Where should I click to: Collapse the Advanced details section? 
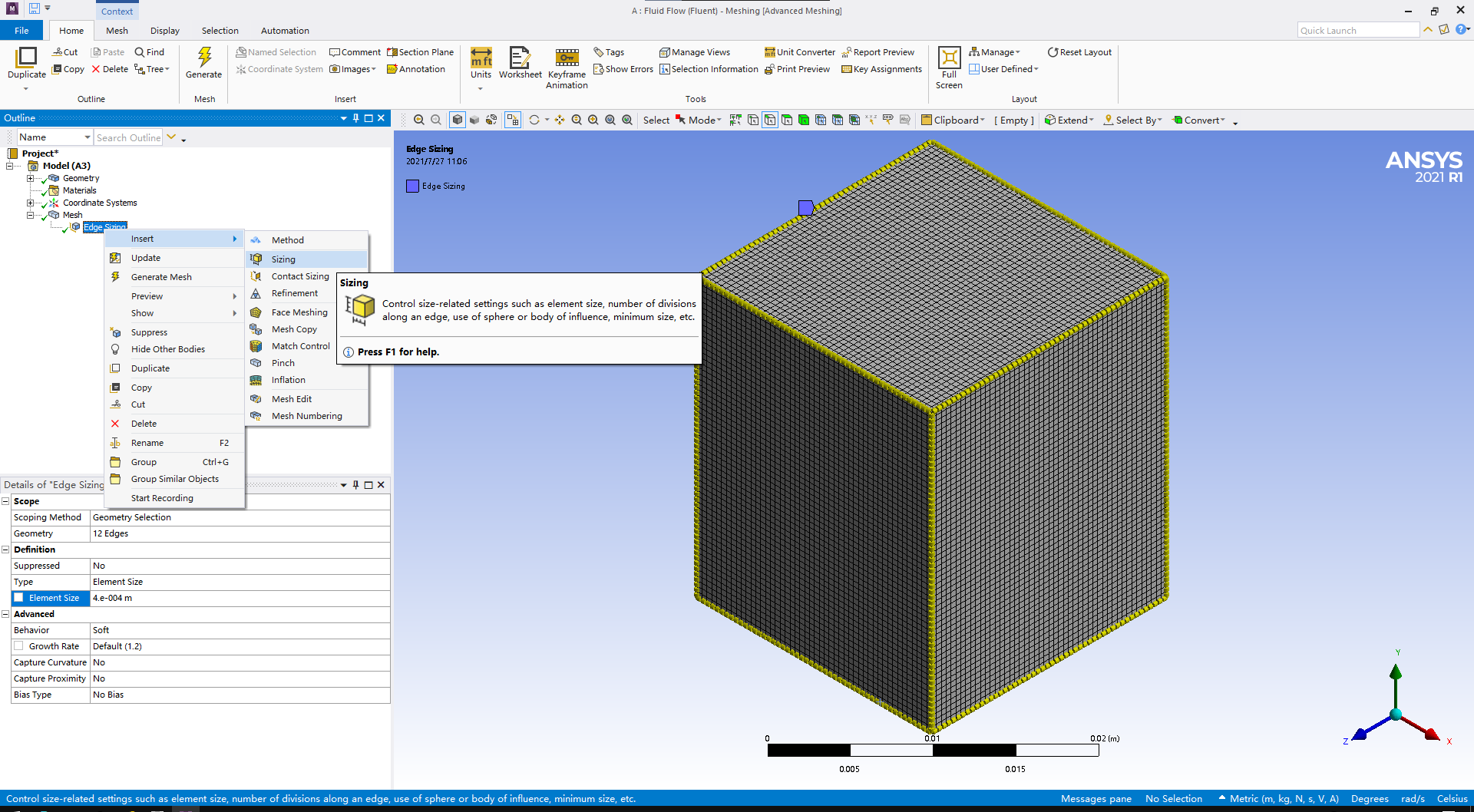point(5,614)
